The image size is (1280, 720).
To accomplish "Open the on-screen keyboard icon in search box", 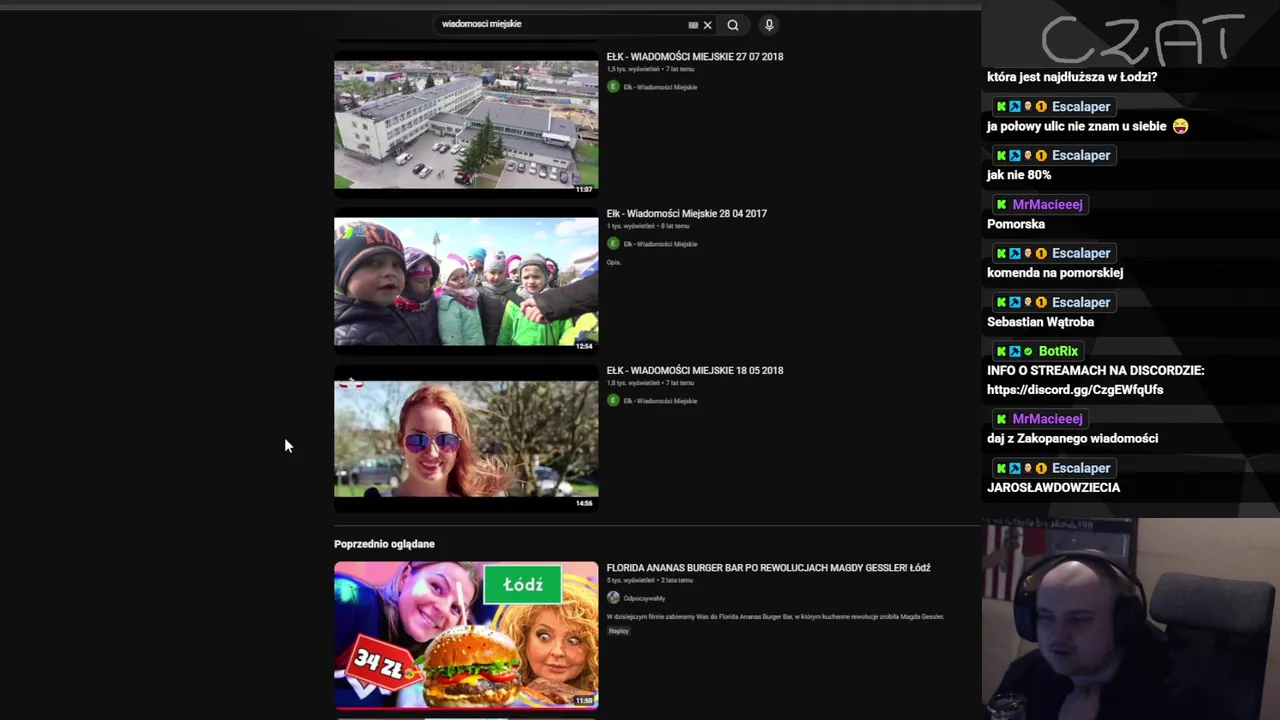I will pyautogui.click(x=693, y=25).
